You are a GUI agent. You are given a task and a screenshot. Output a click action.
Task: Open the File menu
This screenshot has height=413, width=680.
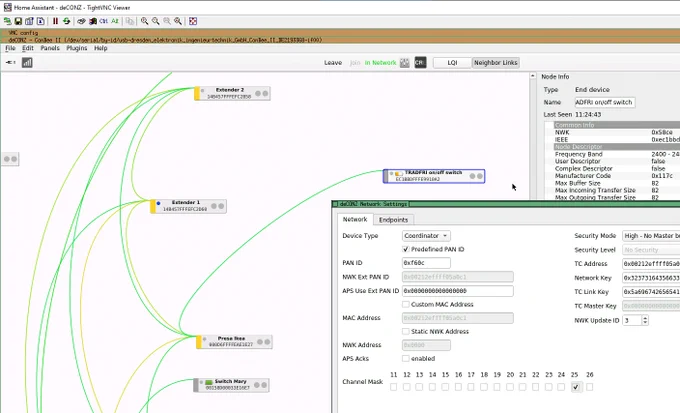pos(10,48)
